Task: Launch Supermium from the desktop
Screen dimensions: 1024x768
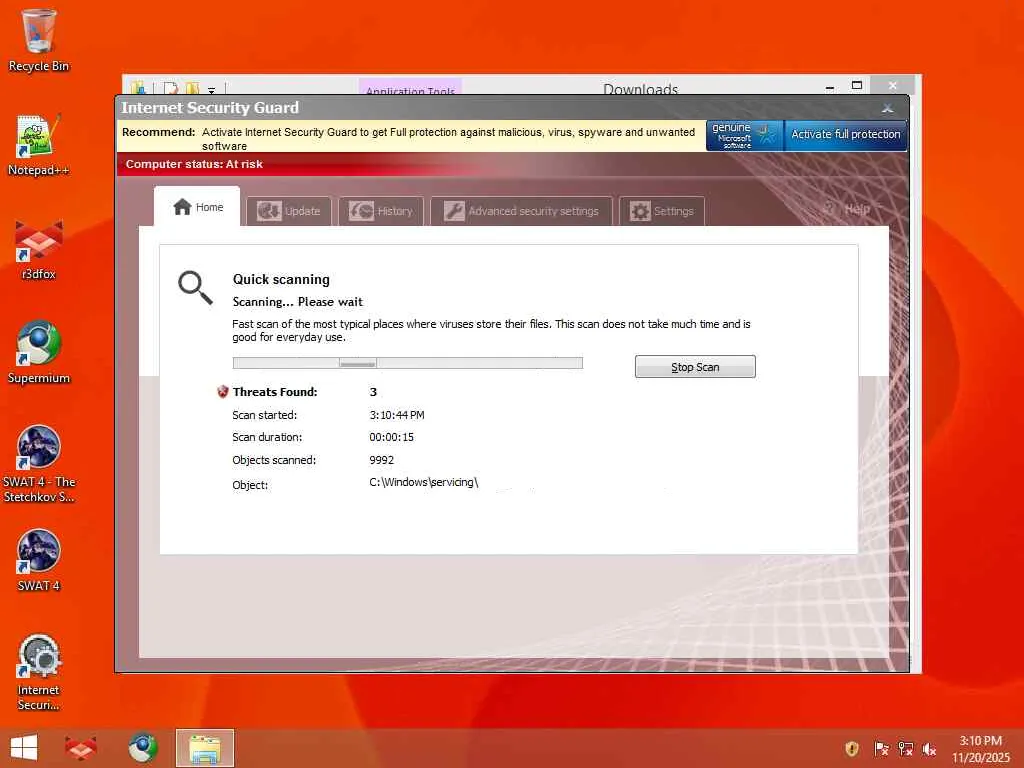Action: click(39, 353)
